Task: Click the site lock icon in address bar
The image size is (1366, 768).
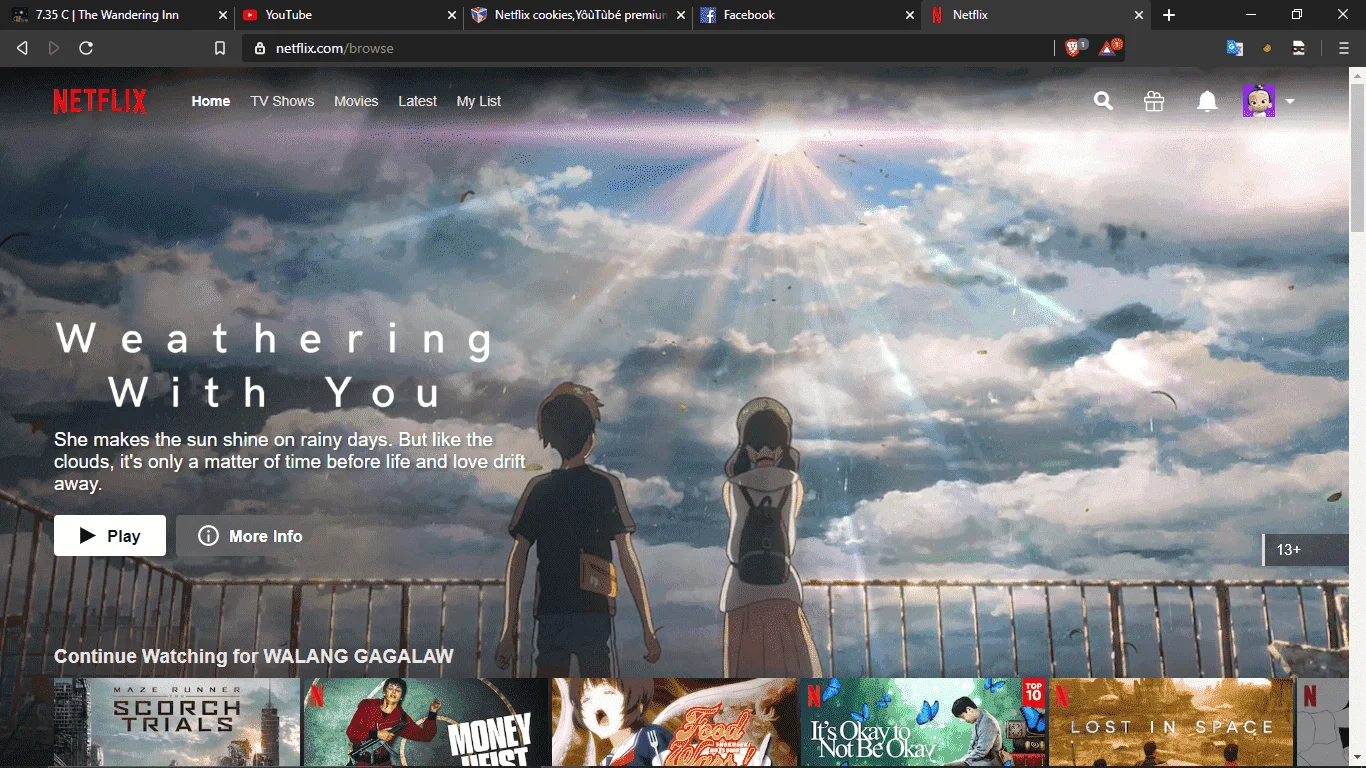Action: [260, 48]
